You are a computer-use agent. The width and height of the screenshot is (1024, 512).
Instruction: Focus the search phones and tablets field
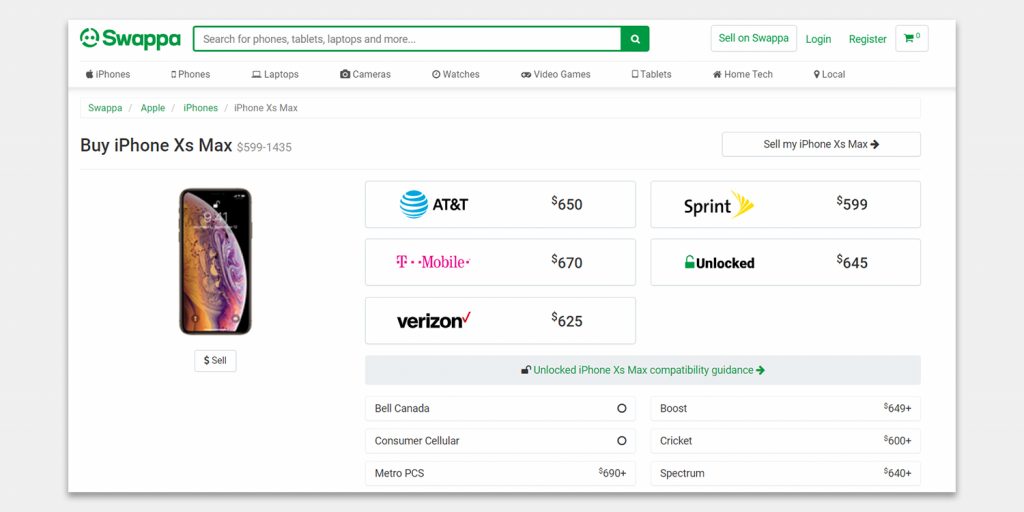click(x=407, y=39)
